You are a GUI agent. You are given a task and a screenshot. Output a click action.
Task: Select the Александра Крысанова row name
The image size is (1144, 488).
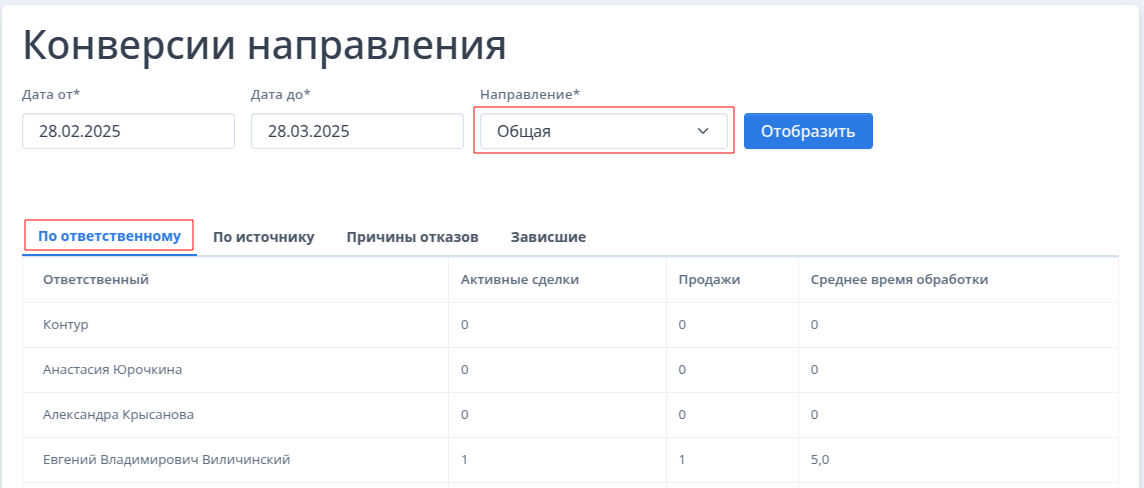pos(118,414)
